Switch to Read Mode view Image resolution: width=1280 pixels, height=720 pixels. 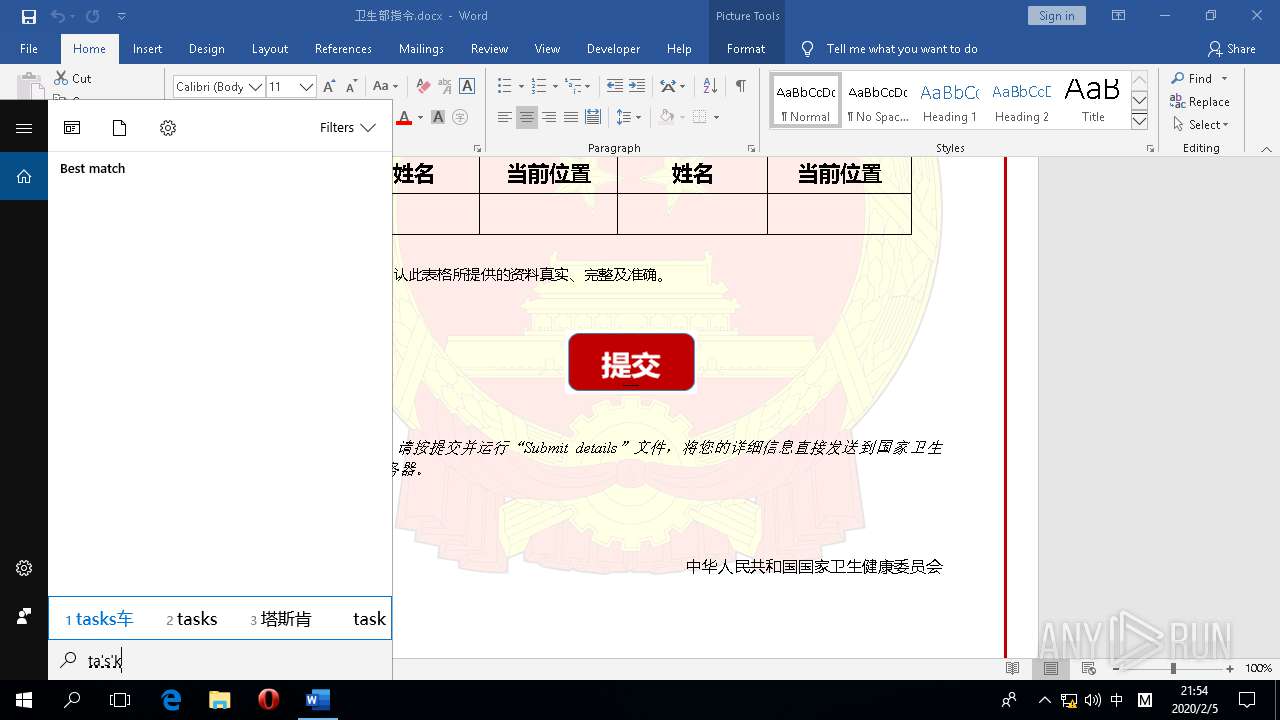coord(1013,668)
